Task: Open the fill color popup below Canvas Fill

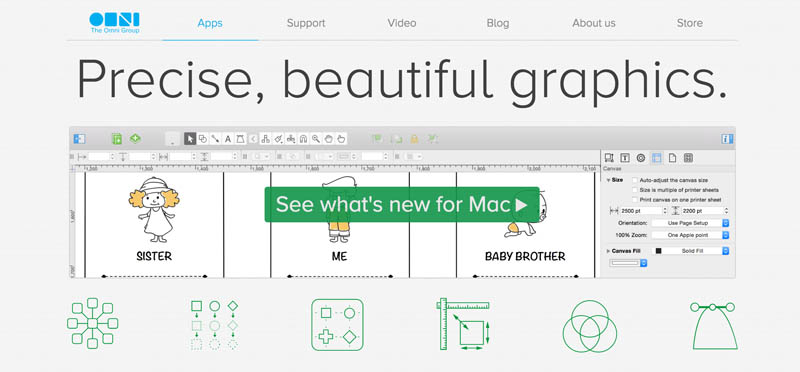Action: 629,263
